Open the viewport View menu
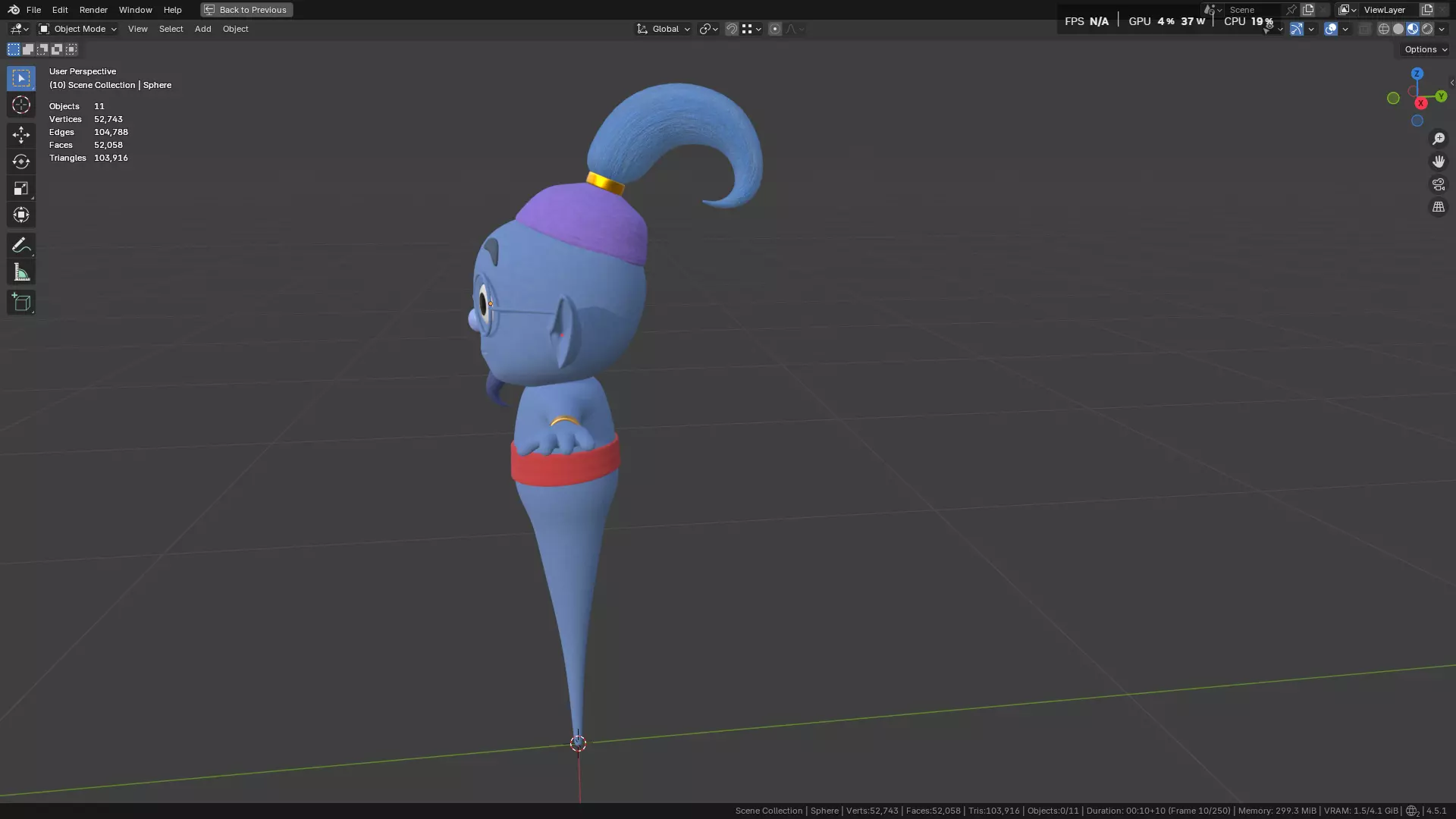Screen dimensions: 1456x819 coord(138,29)
